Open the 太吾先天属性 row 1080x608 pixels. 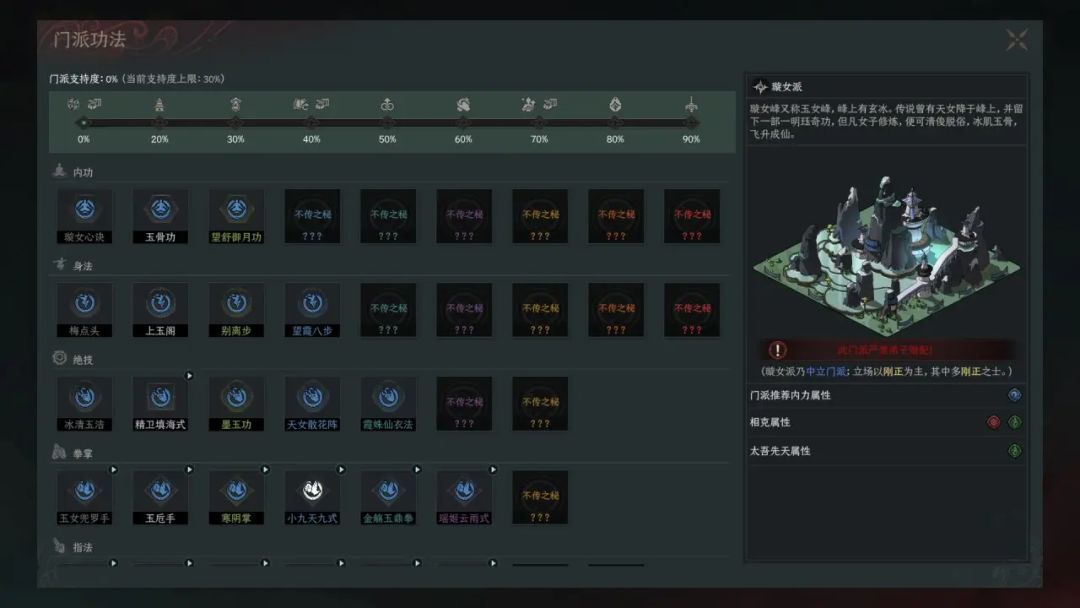coord(886,451)
